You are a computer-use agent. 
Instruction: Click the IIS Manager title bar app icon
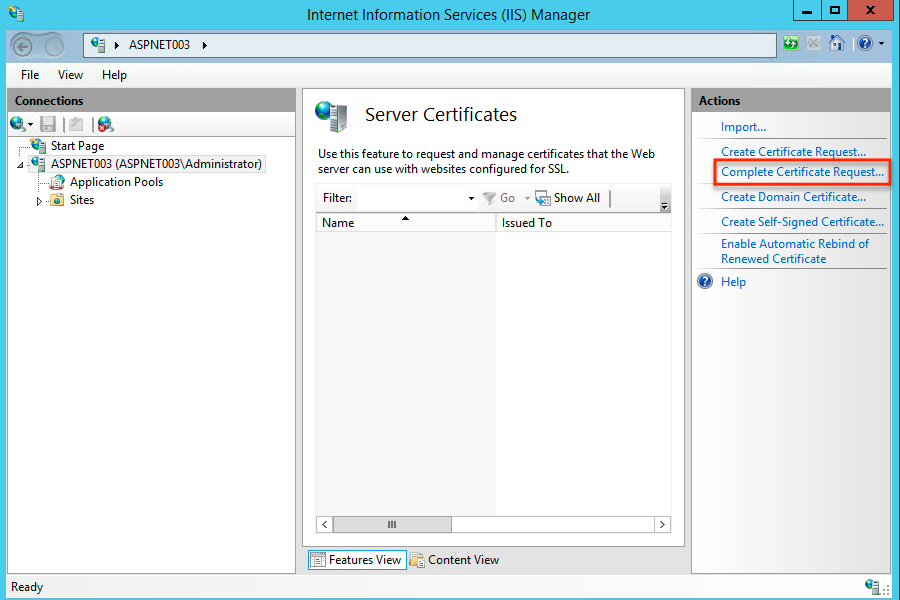(16, 13)
